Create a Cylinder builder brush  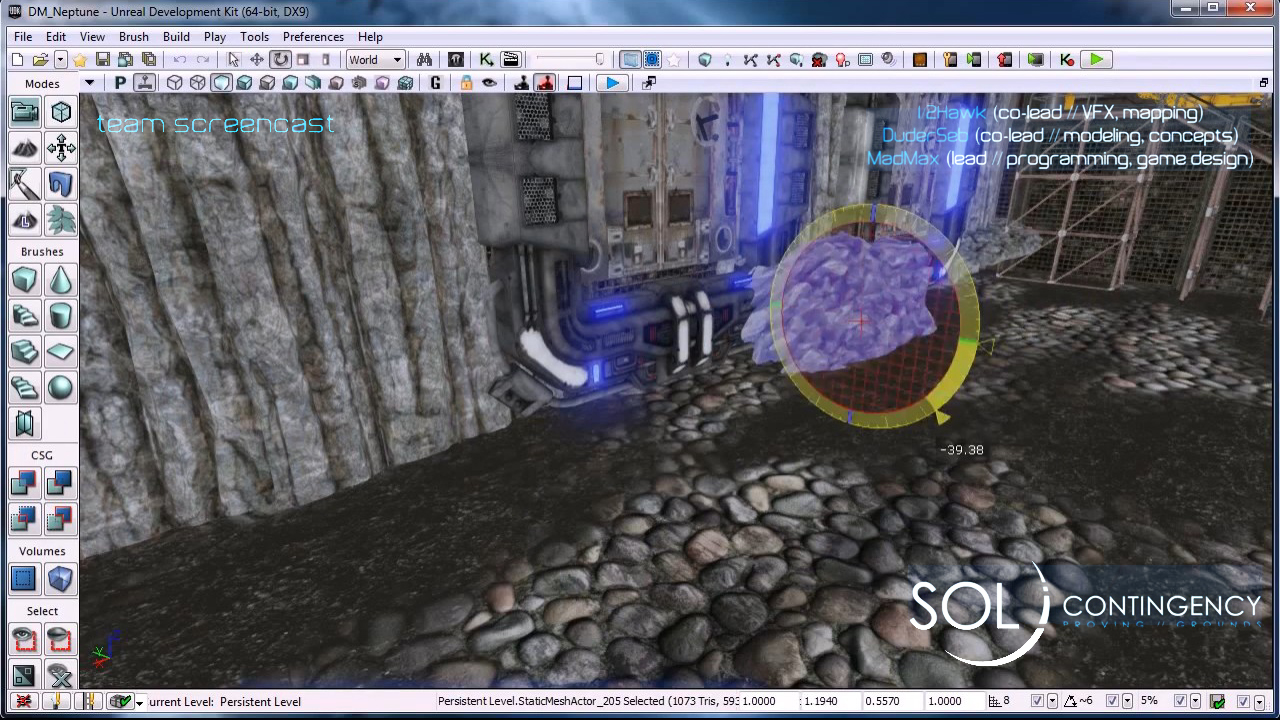[61, 316]
